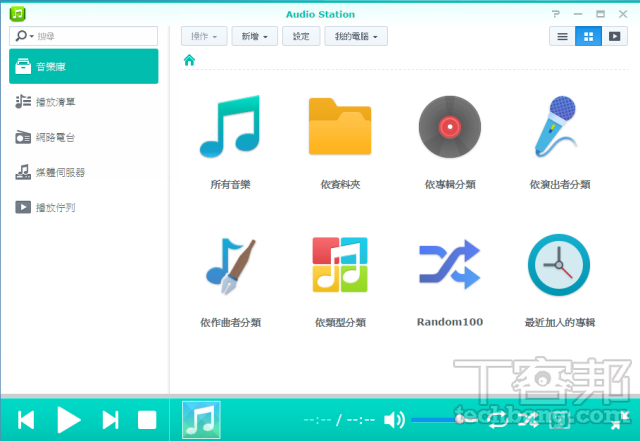Toggle the repeat mode button in player

click(497, 420)
